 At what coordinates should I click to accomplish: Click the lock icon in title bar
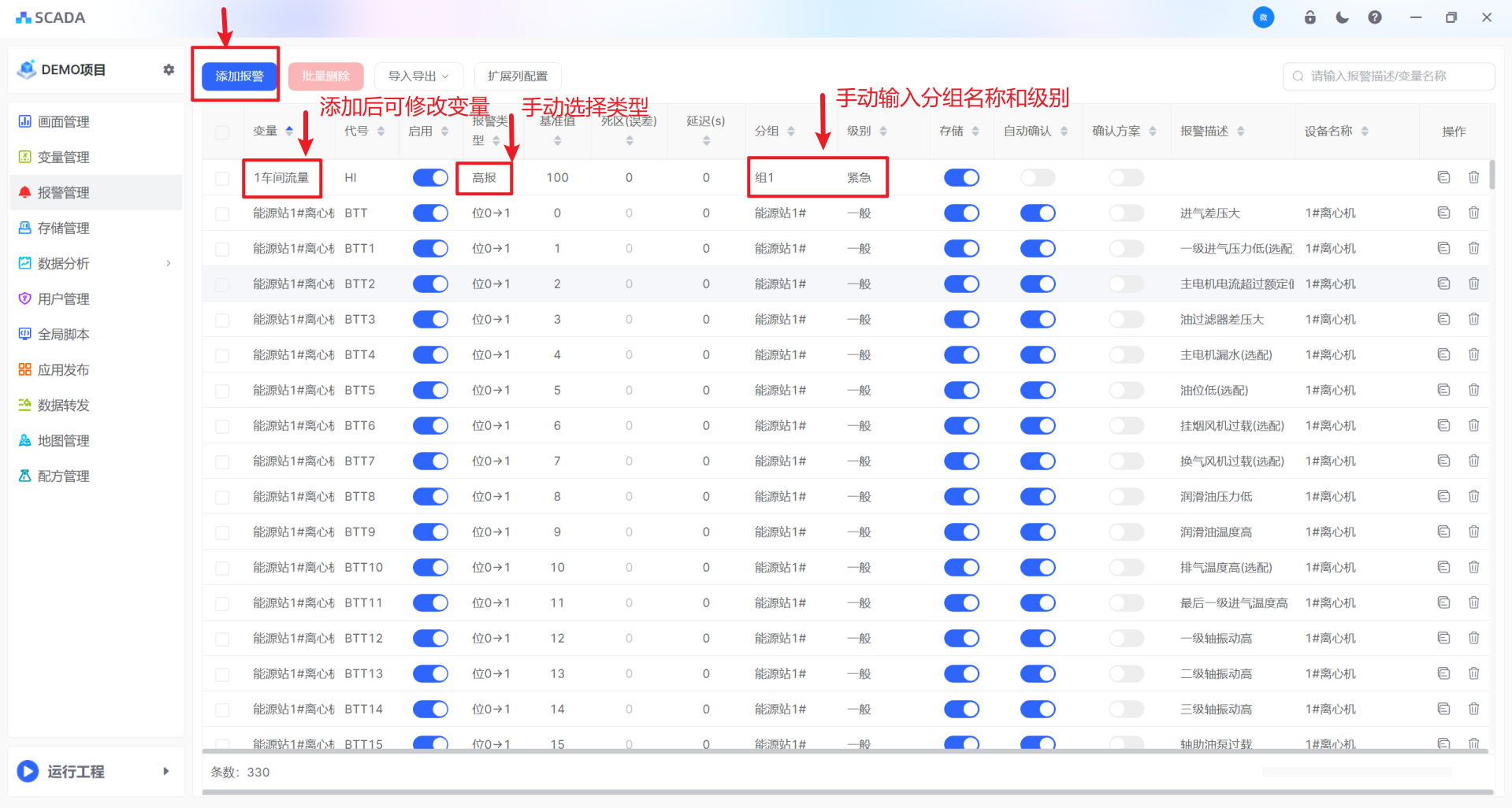[x=1310, y=17]
